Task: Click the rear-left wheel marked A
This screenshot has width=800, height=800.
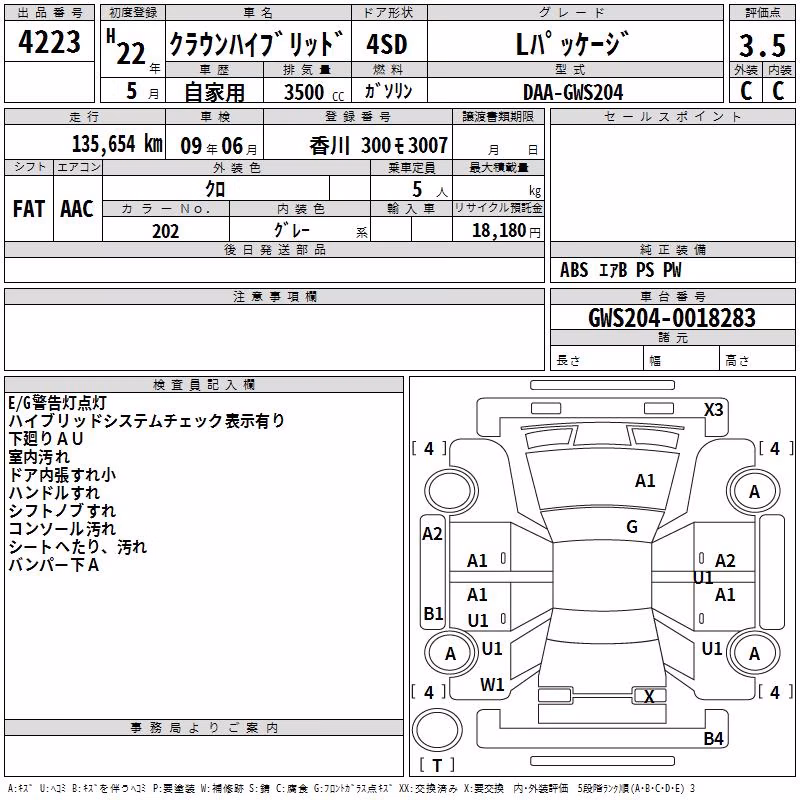Action: pyautogui.click(x=450, y=653)
